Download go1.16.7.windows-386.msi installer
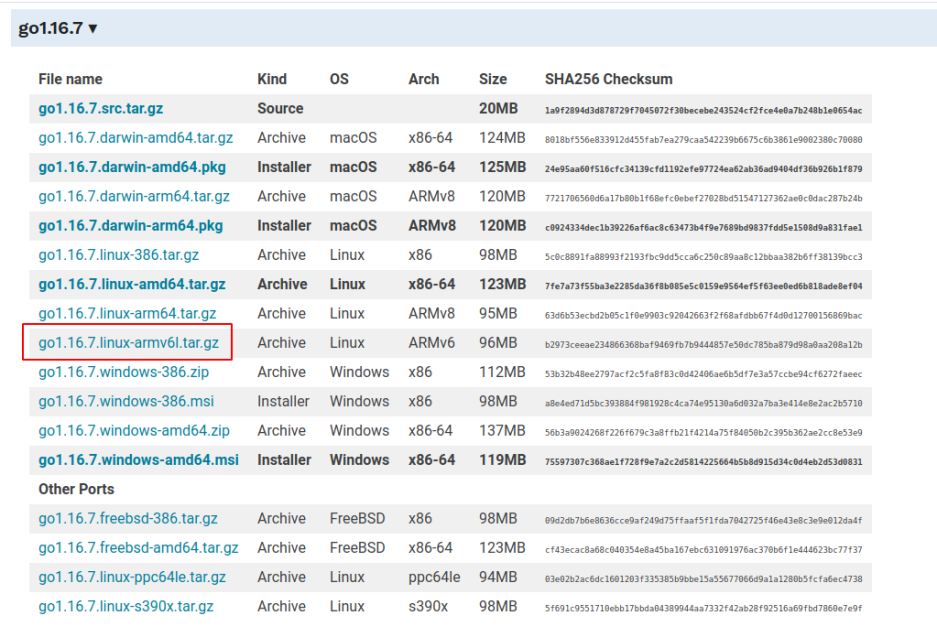937x637 pixels. click(x=124, y=401)
